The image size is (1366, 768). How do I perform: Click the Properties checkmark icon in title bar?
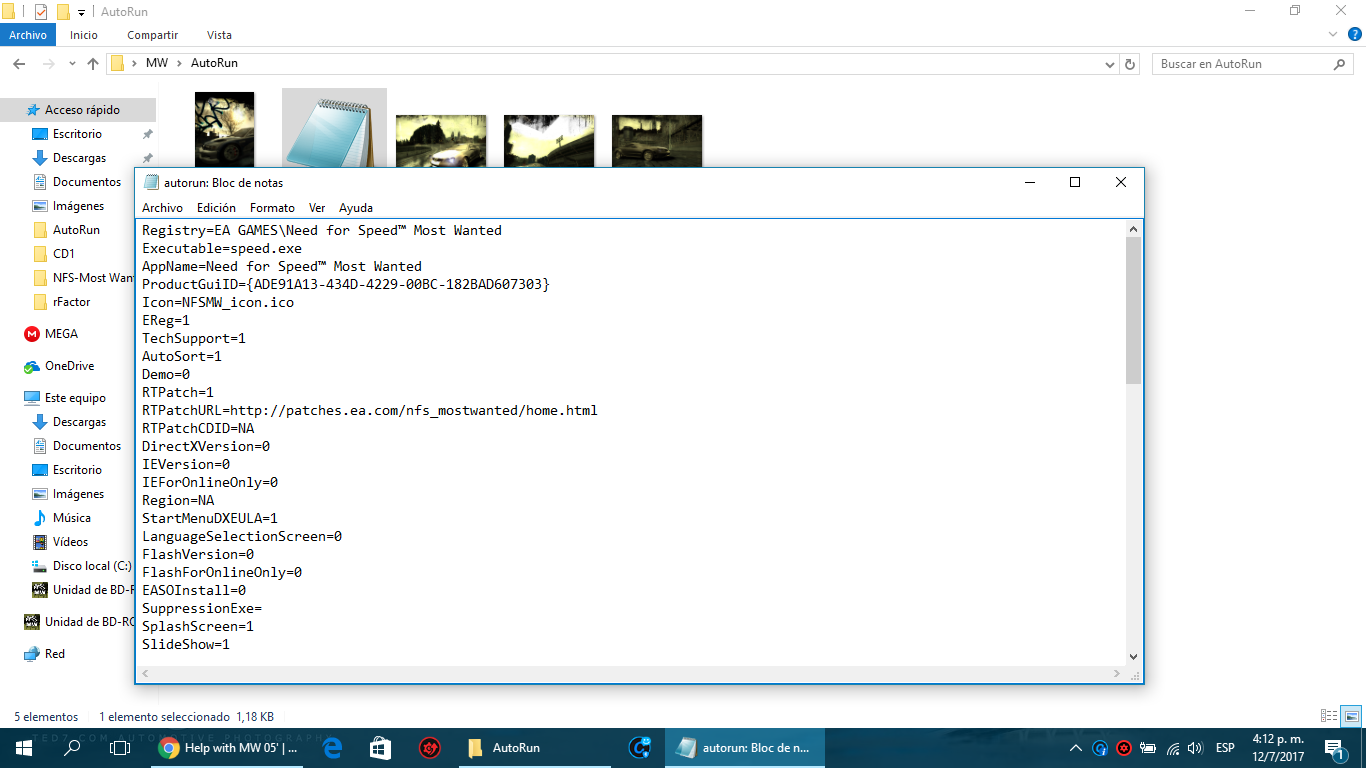[41, 12]
